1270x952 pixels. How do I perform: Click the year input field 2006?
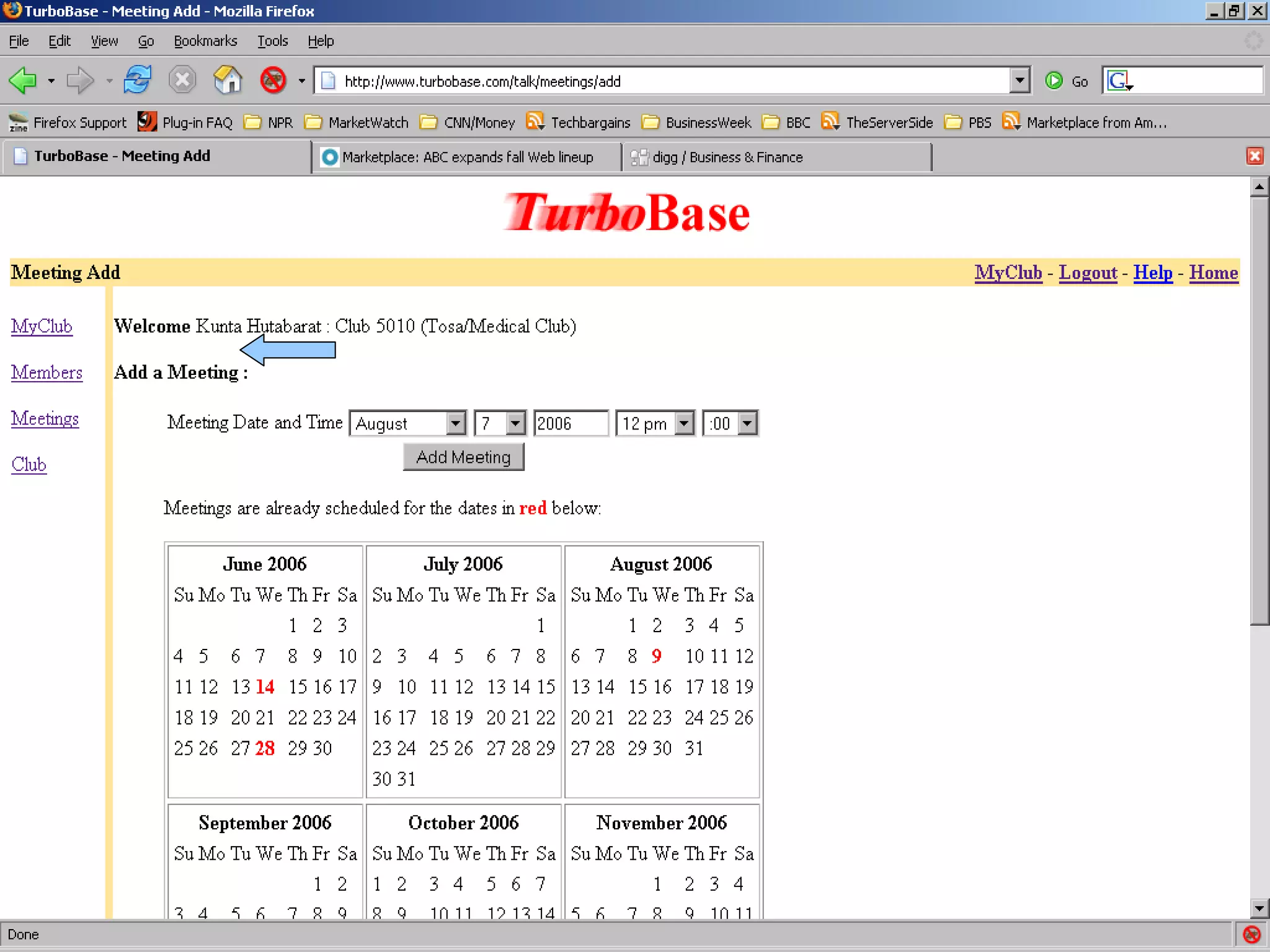(x=570, y=423)
